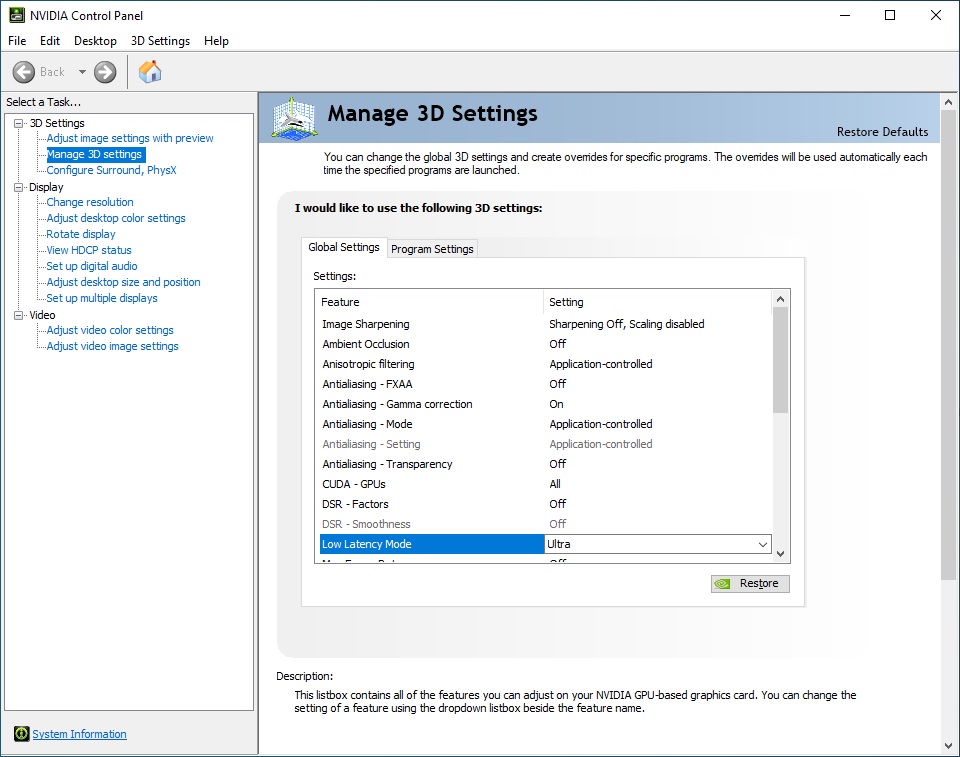
Task: Click the Home icon in toolbar
Action: (150, 72)
